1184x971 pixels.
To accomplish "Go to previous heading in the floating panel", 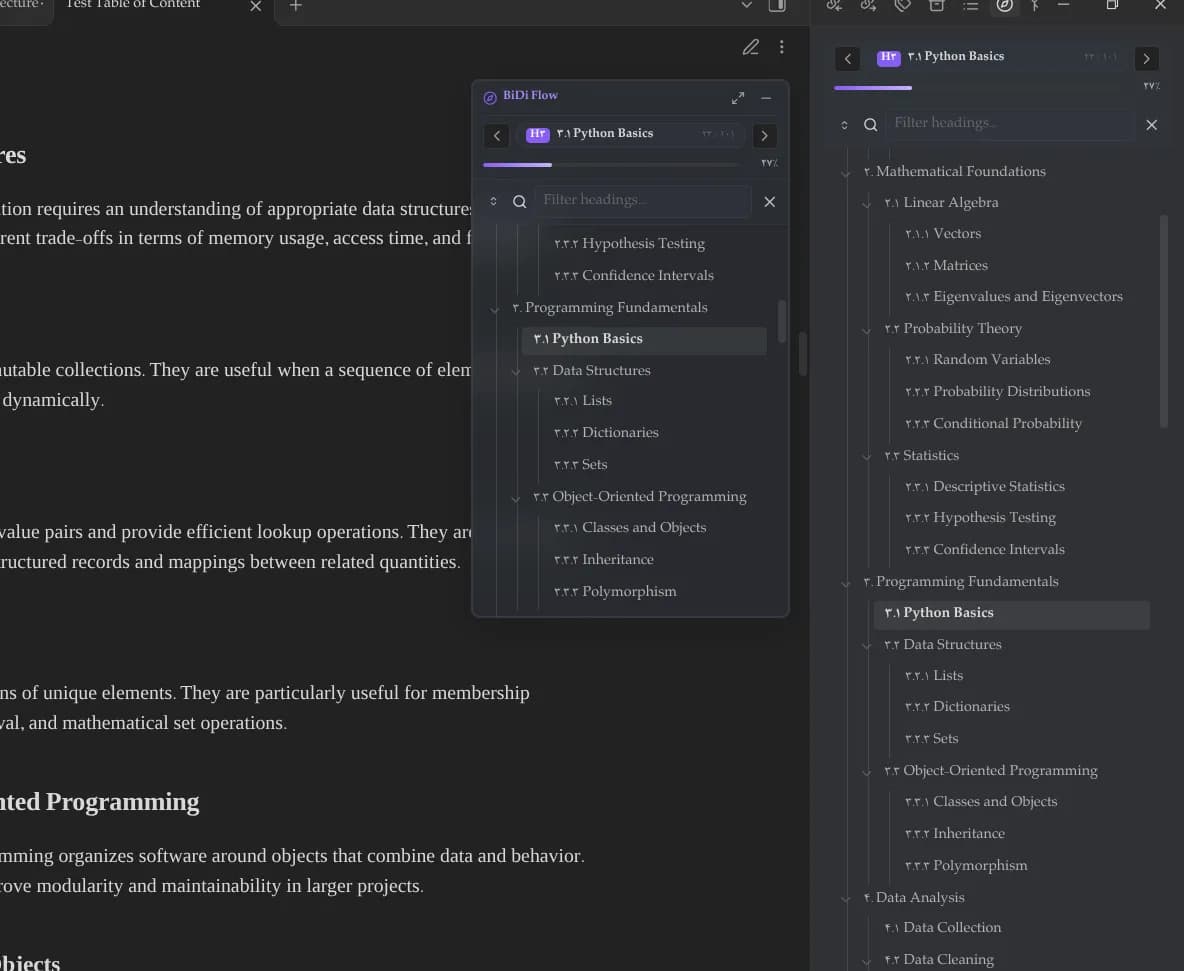I will 496,136.
